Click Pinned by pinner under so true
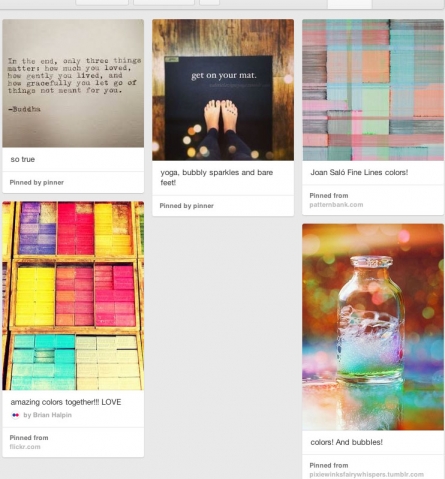 point(37,182)
